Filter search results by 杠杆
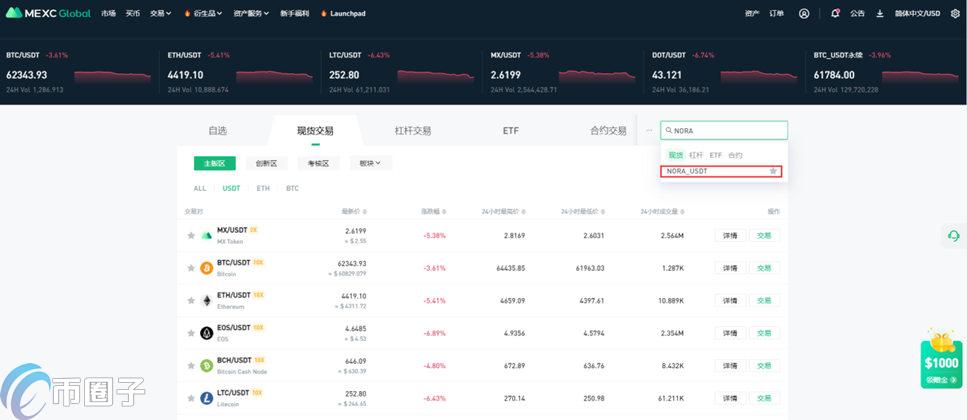967x420 pixels. coord(696,155)
